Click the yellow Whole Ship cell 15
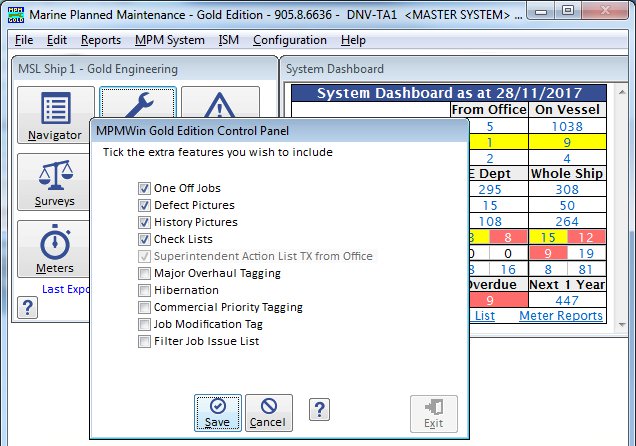 pos(548,237)
